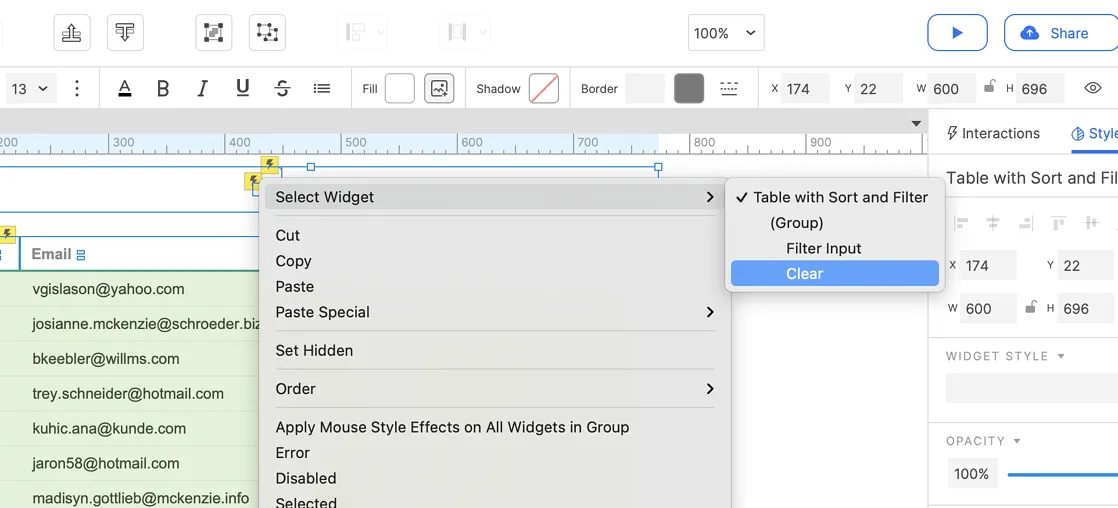The image size is (1118, 508).
Task: Click the Group widgets icon
Action: pyautogui.click(x=213, y=33)
